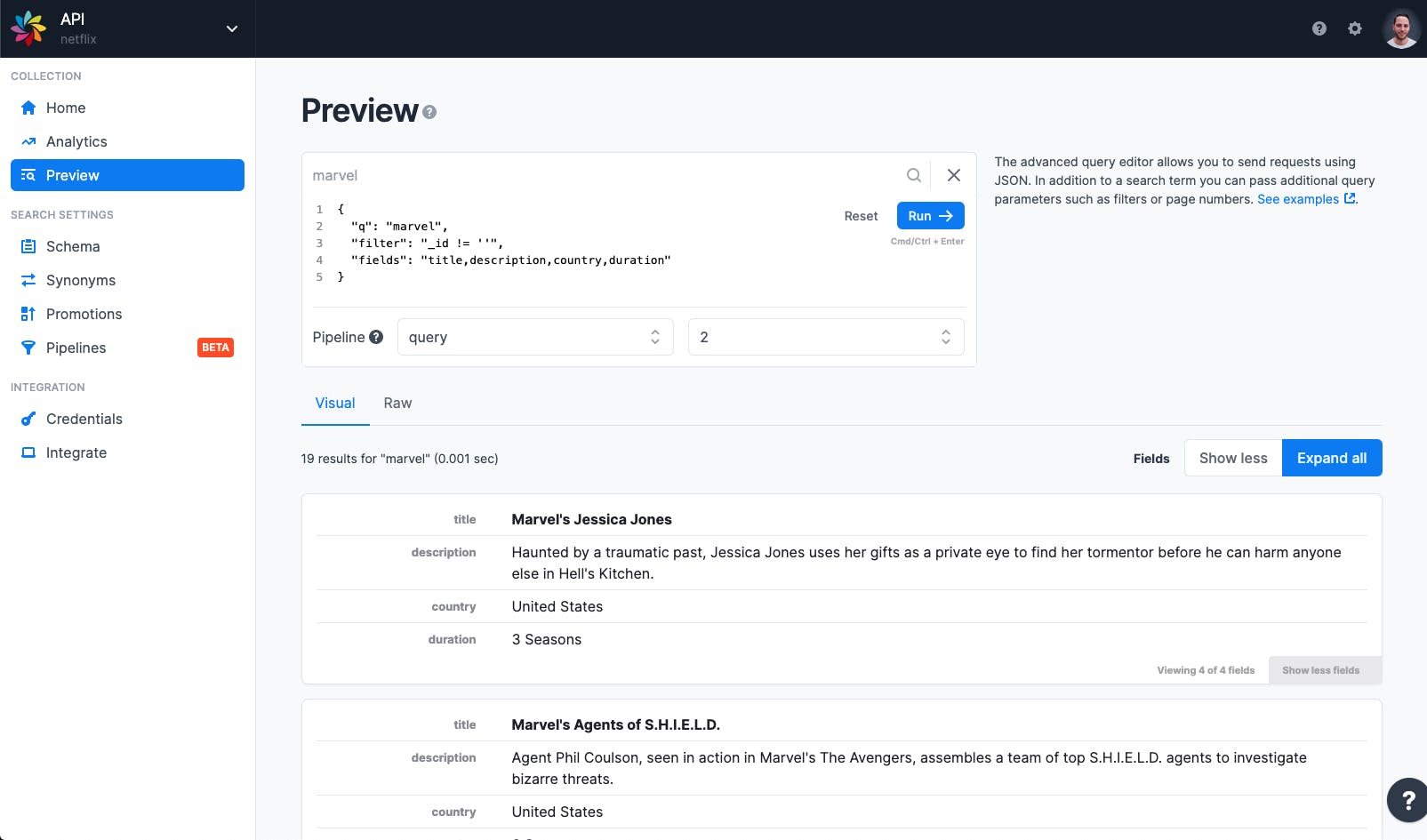This screenshot has height=840, width=1427.
Task: Click the Home house icon in sidebar
Action: coord(28,108)
